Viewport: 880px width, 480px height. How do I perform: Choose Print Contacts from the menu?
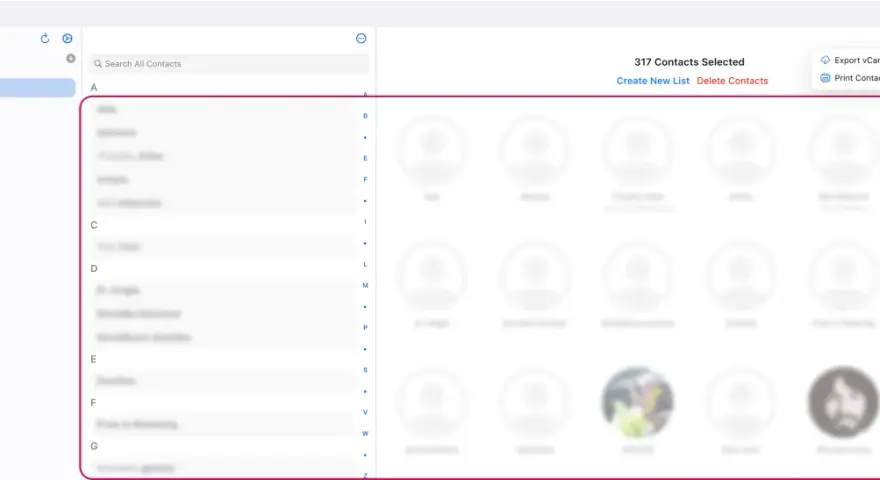pyautogui.click(x=850, y=78)
